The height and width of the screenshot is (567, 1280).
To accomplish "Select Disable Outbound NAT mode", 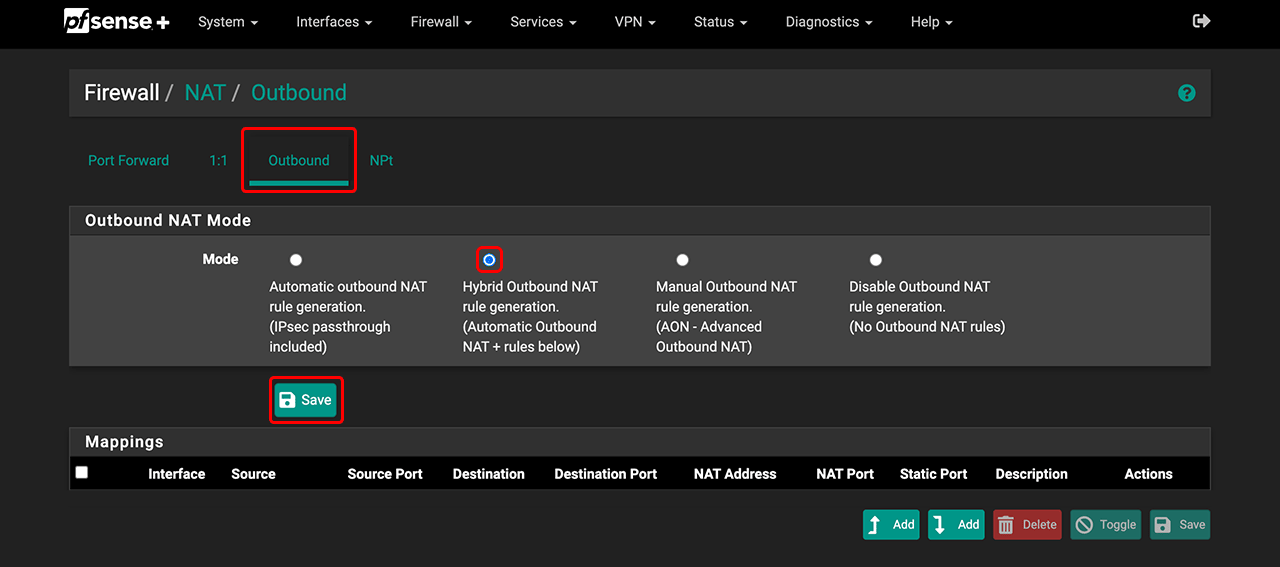I will (x=876, y=260).
